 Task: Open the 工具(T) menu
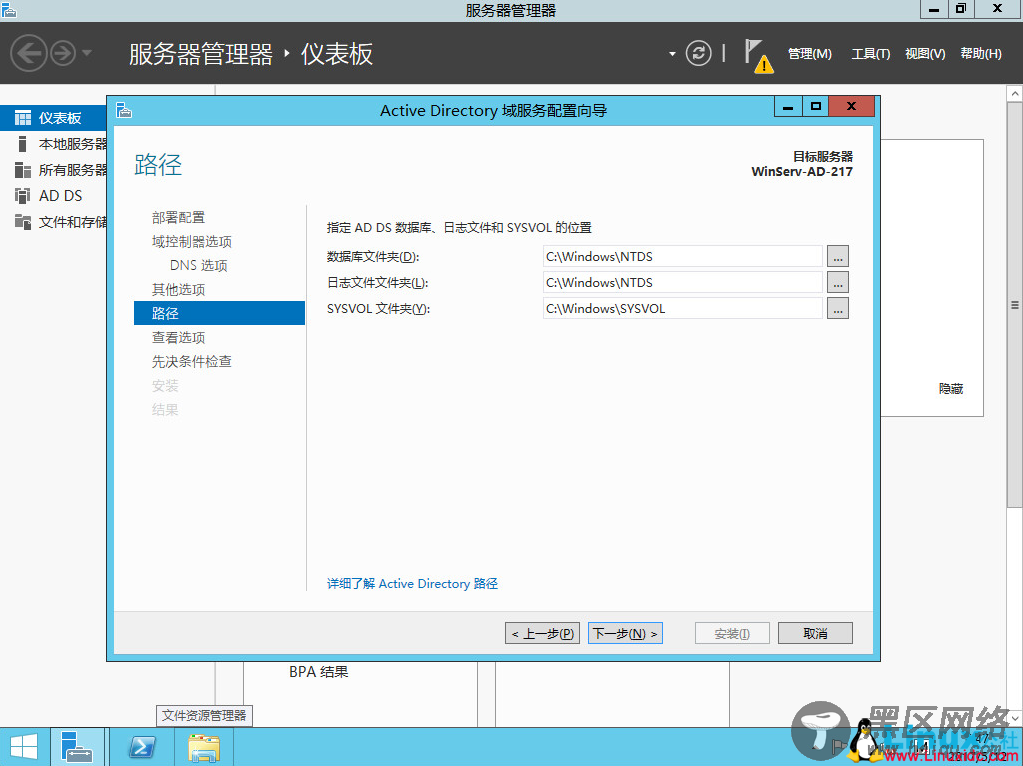click(870, 54)
